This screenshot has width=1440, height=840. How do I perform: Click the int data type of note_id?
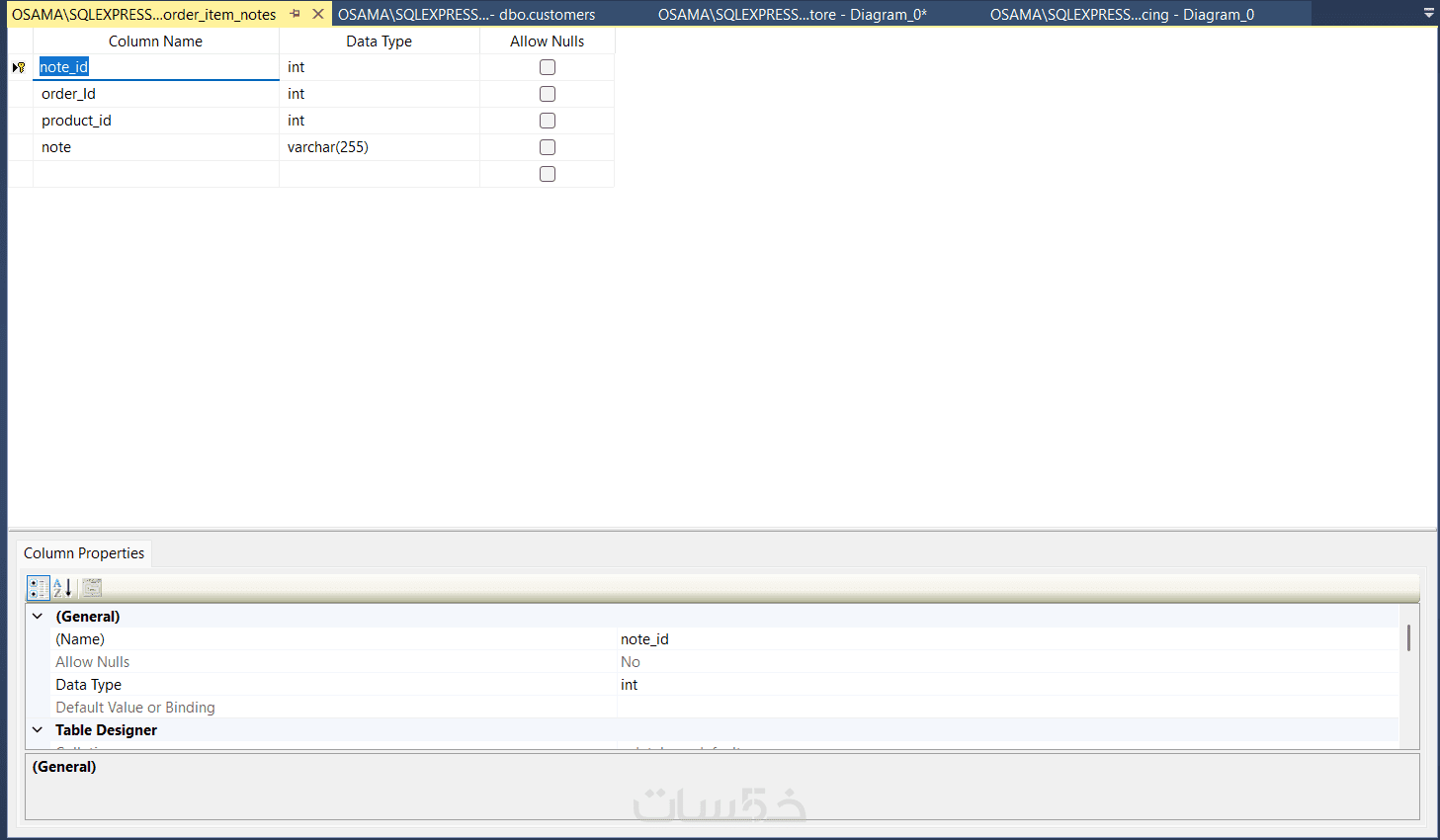point(380,67)
